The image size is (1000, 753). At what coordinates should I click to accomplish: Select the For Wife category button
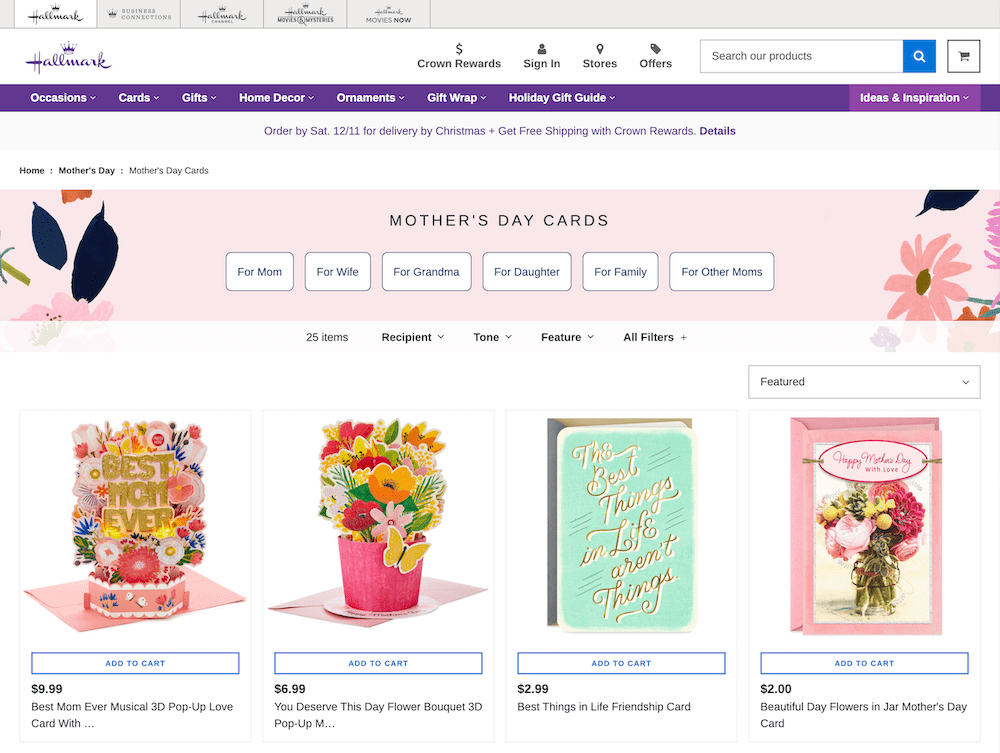[x=337, y=272]
